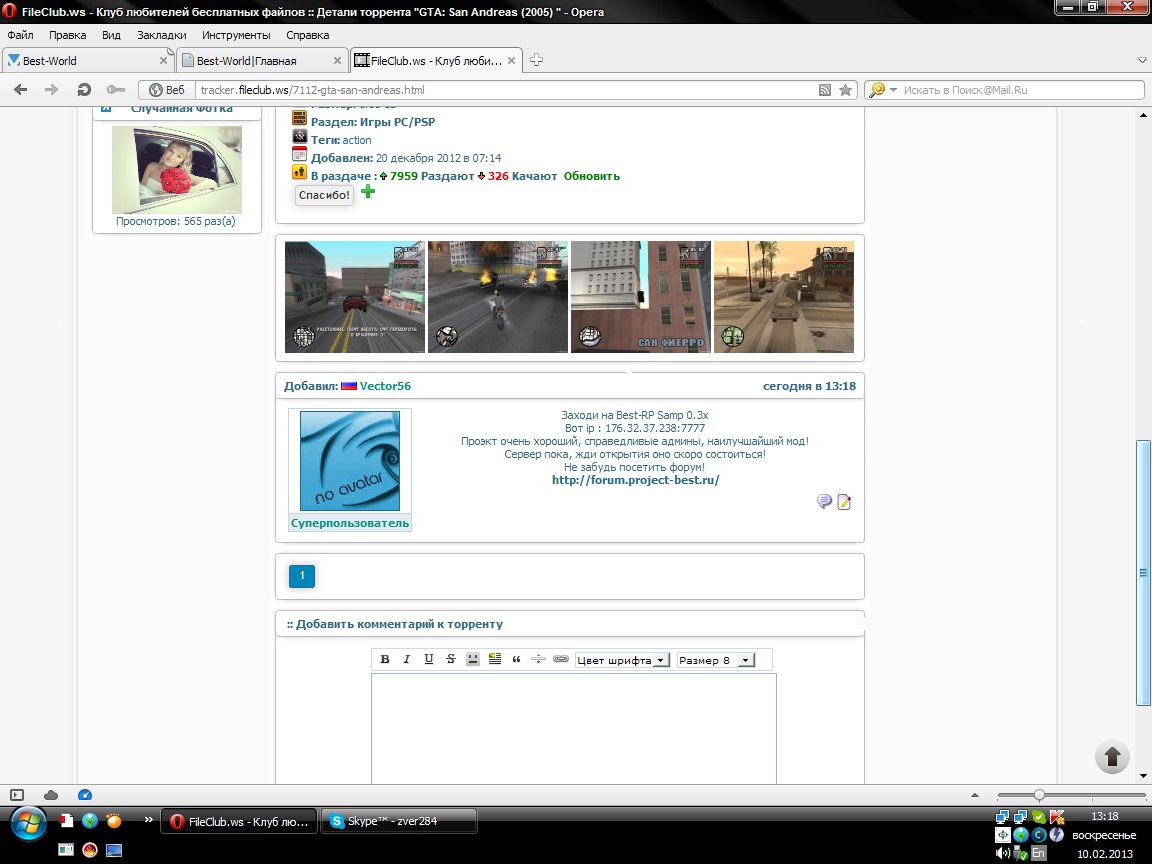Reload the page with the refresh icon
Screen dimensions: 1152x864
[x=84, y=90]
